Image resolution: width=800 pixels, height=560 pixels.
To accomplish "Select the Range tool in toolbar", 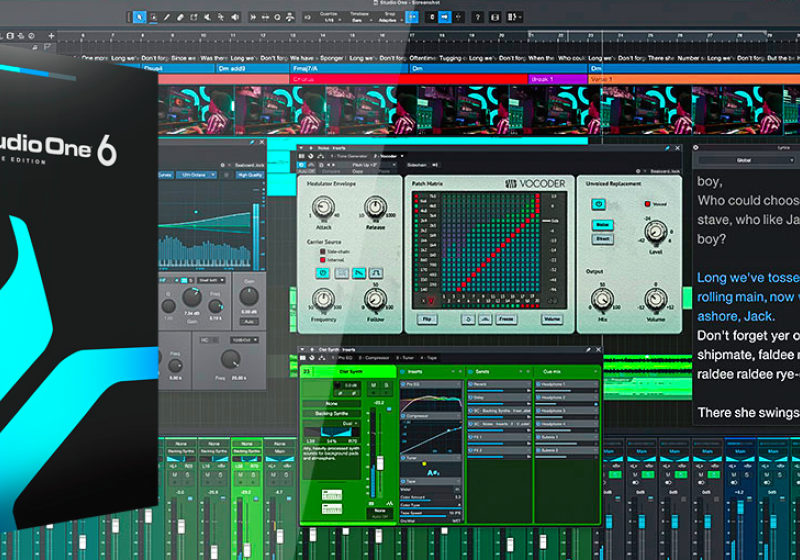I will (153, 17).
